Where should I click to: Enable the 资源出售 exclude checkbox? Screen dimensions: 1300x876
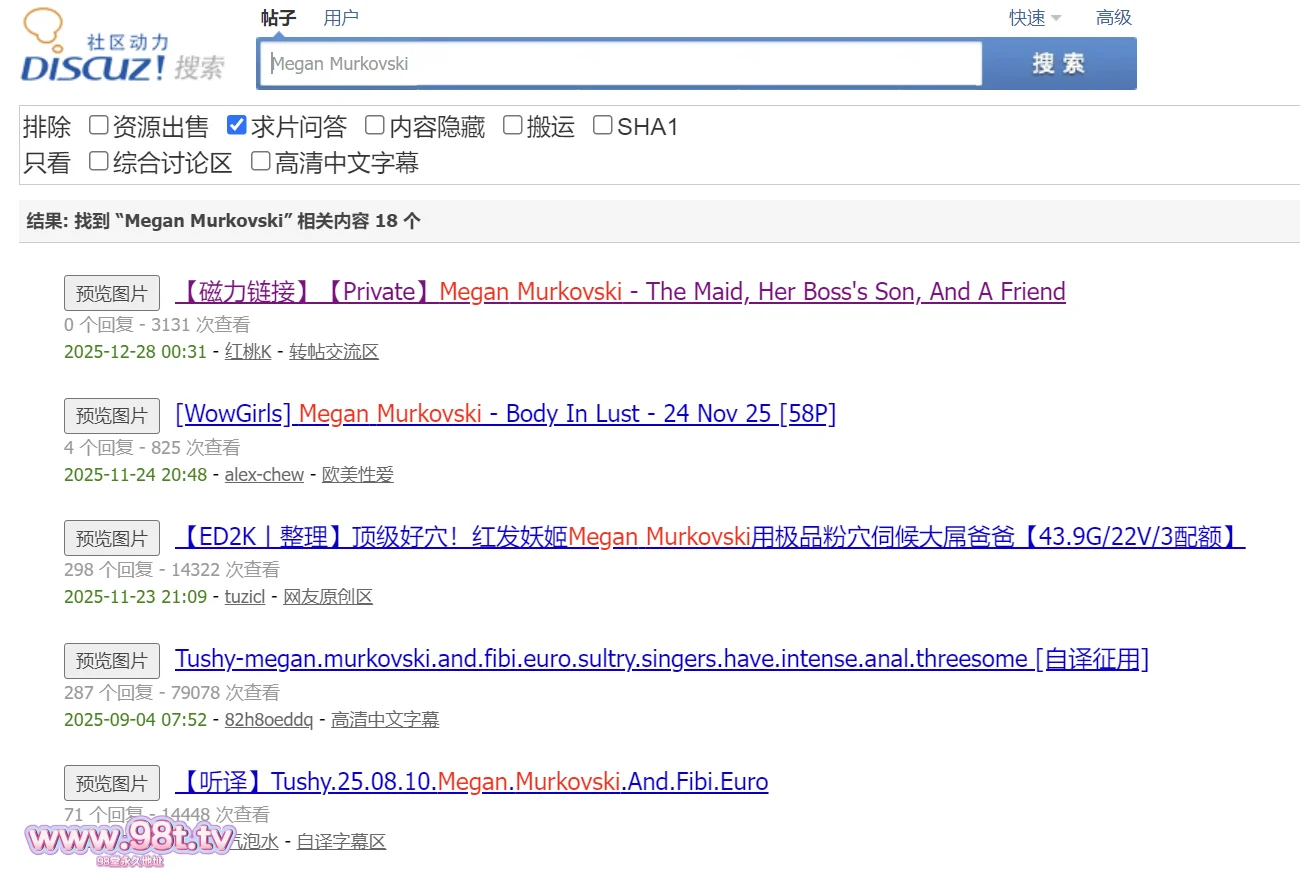(x=99, y=125)
